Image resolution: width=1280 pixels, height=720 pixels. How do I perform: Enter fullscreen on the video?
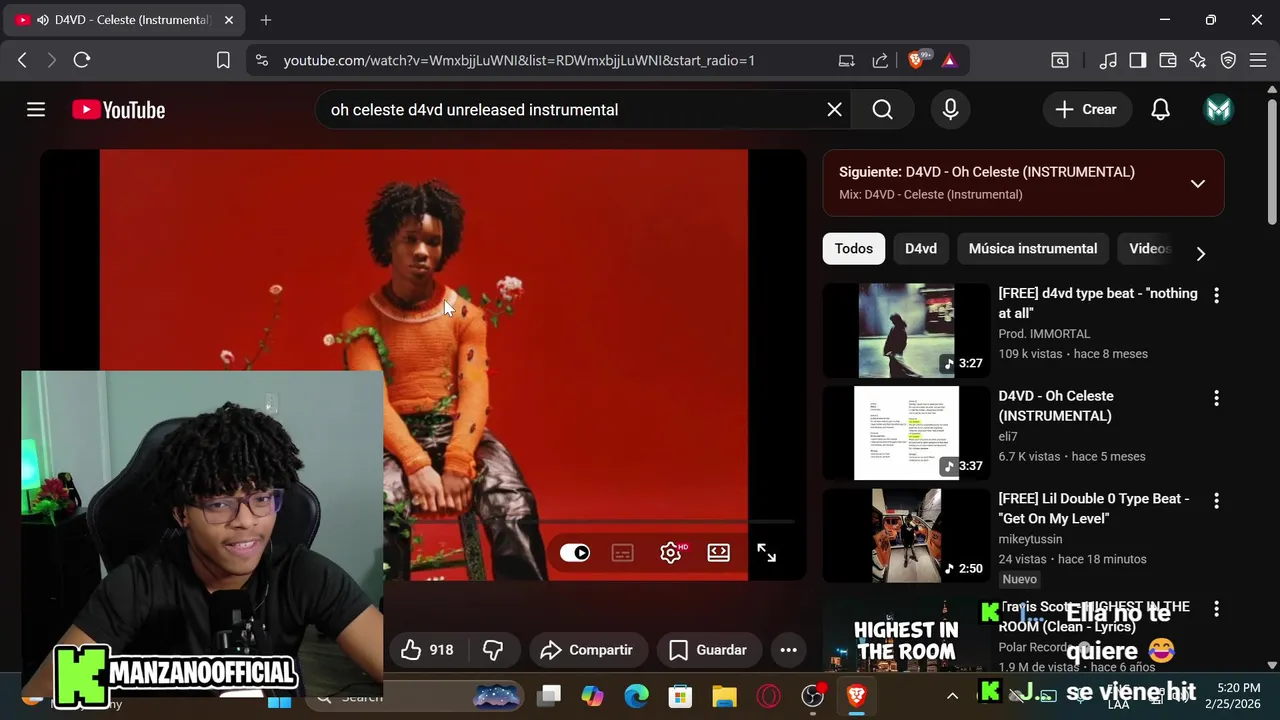point(767,553)
